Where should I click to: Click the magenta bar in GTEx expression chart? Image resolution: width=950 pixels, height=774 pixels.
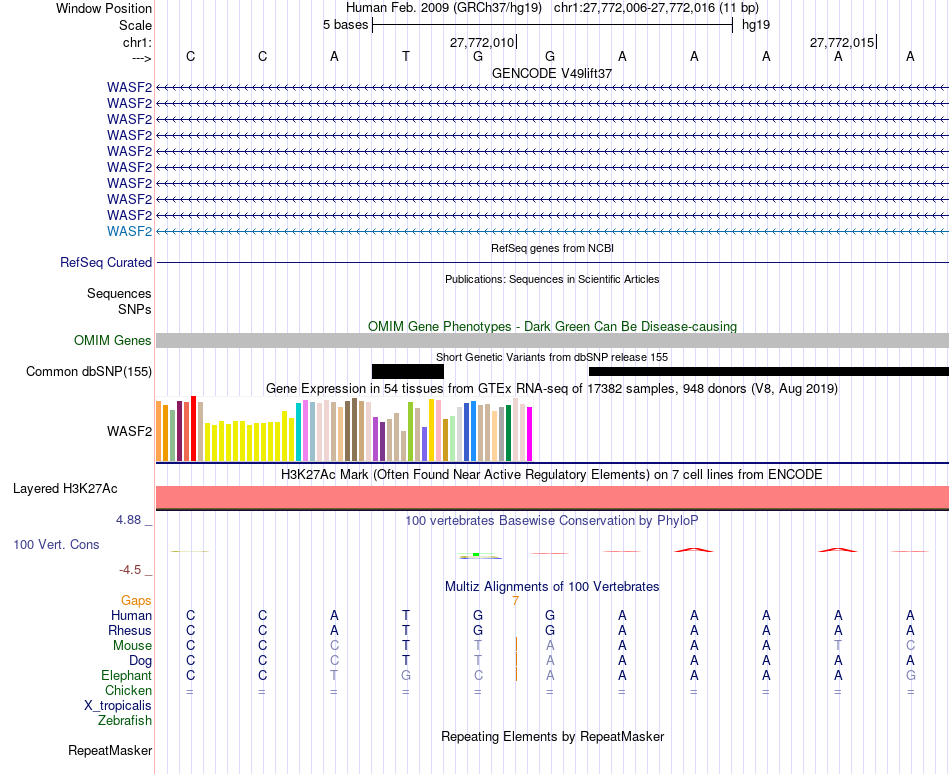click(x=530, y=434)
